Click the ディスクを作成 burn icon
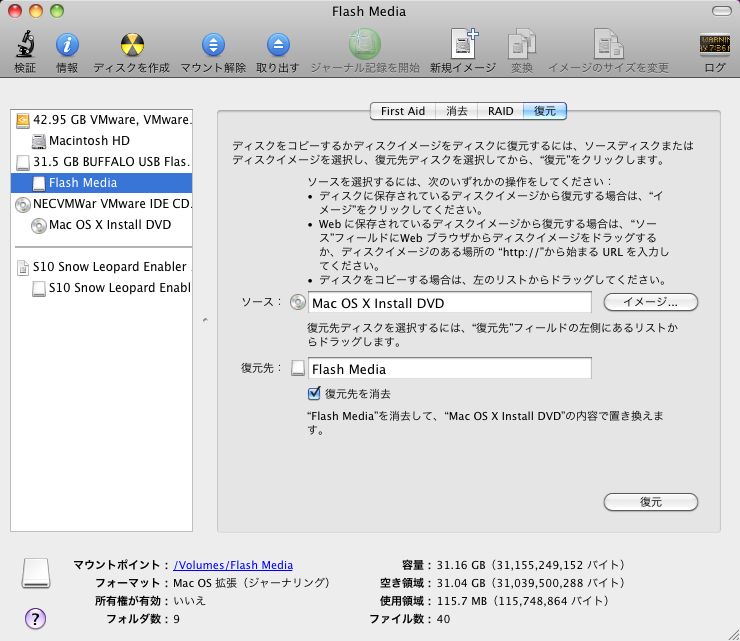740x641 pixels. click(132, 45)
